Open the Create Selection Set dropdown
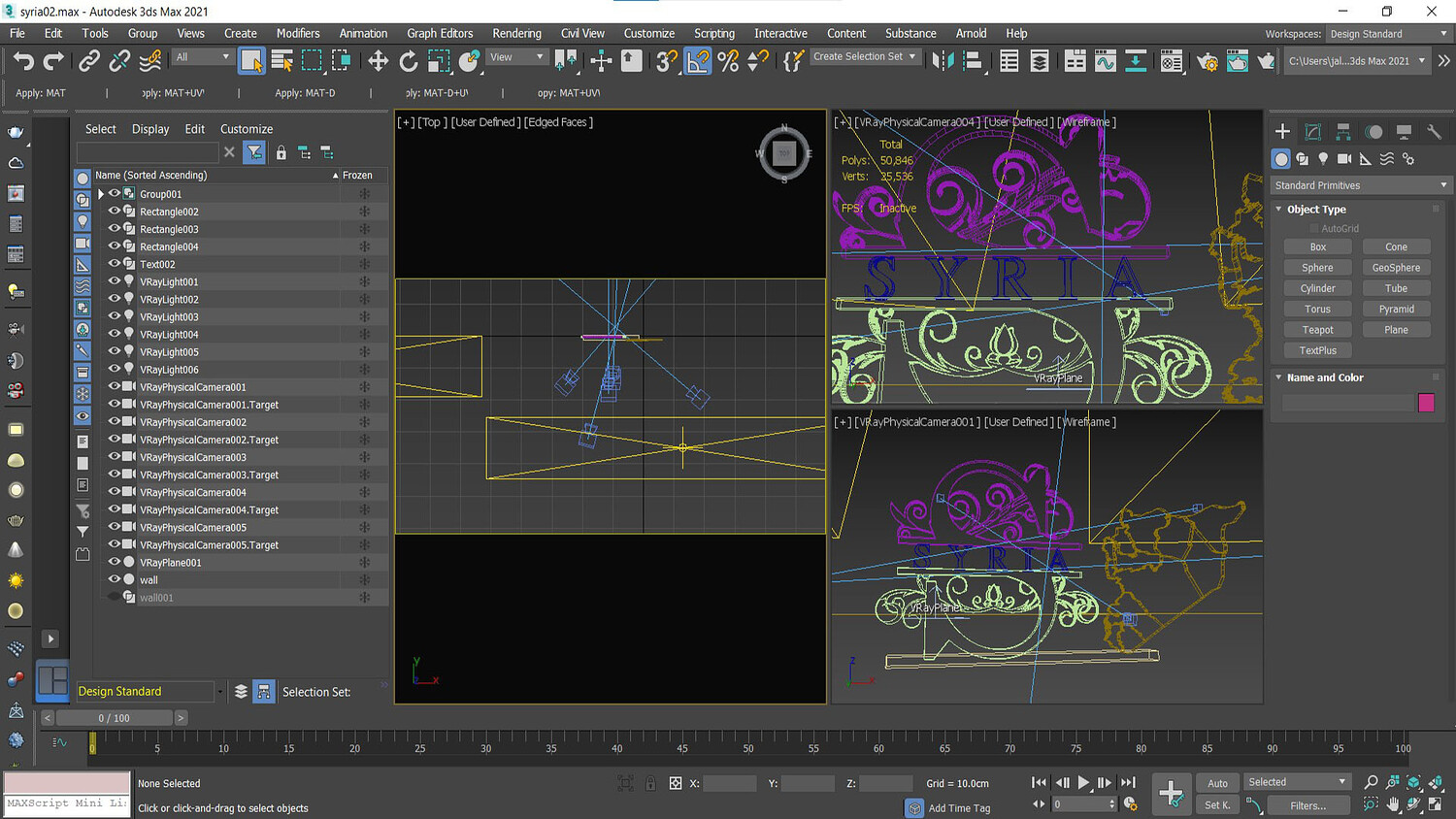Image resolution: width=1456 pixels, height=819 pixels. pos(864,57)
